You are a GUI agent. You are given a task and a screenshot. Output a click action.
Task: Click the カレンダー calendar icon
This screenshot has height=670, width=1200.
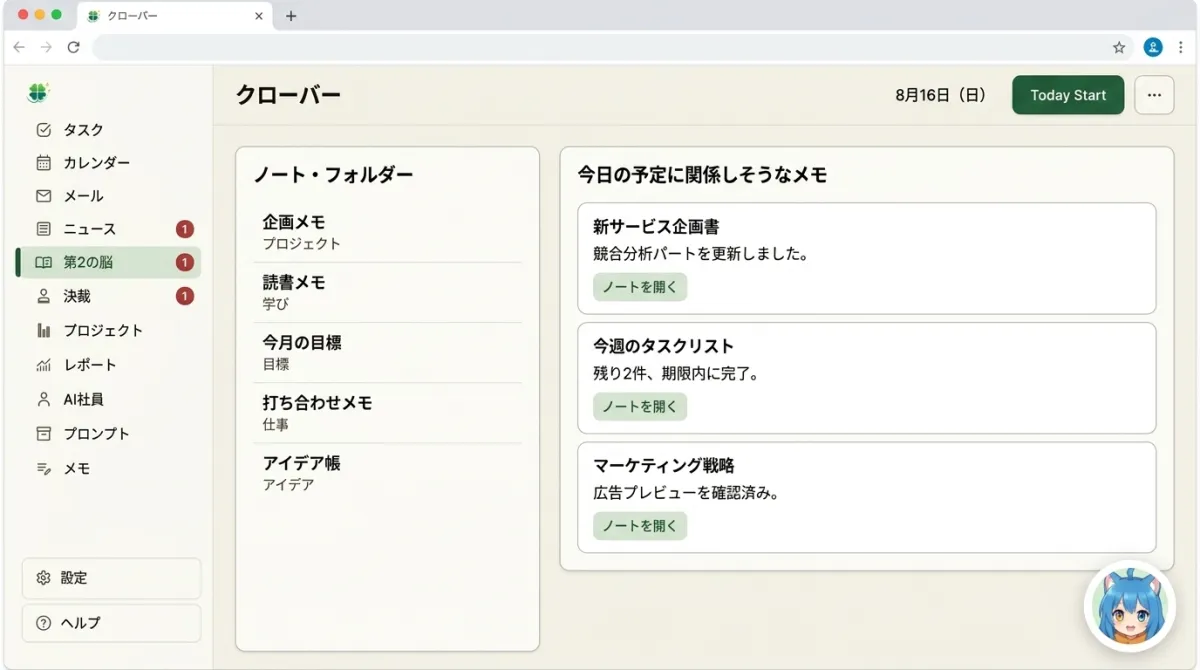point(43,163)
